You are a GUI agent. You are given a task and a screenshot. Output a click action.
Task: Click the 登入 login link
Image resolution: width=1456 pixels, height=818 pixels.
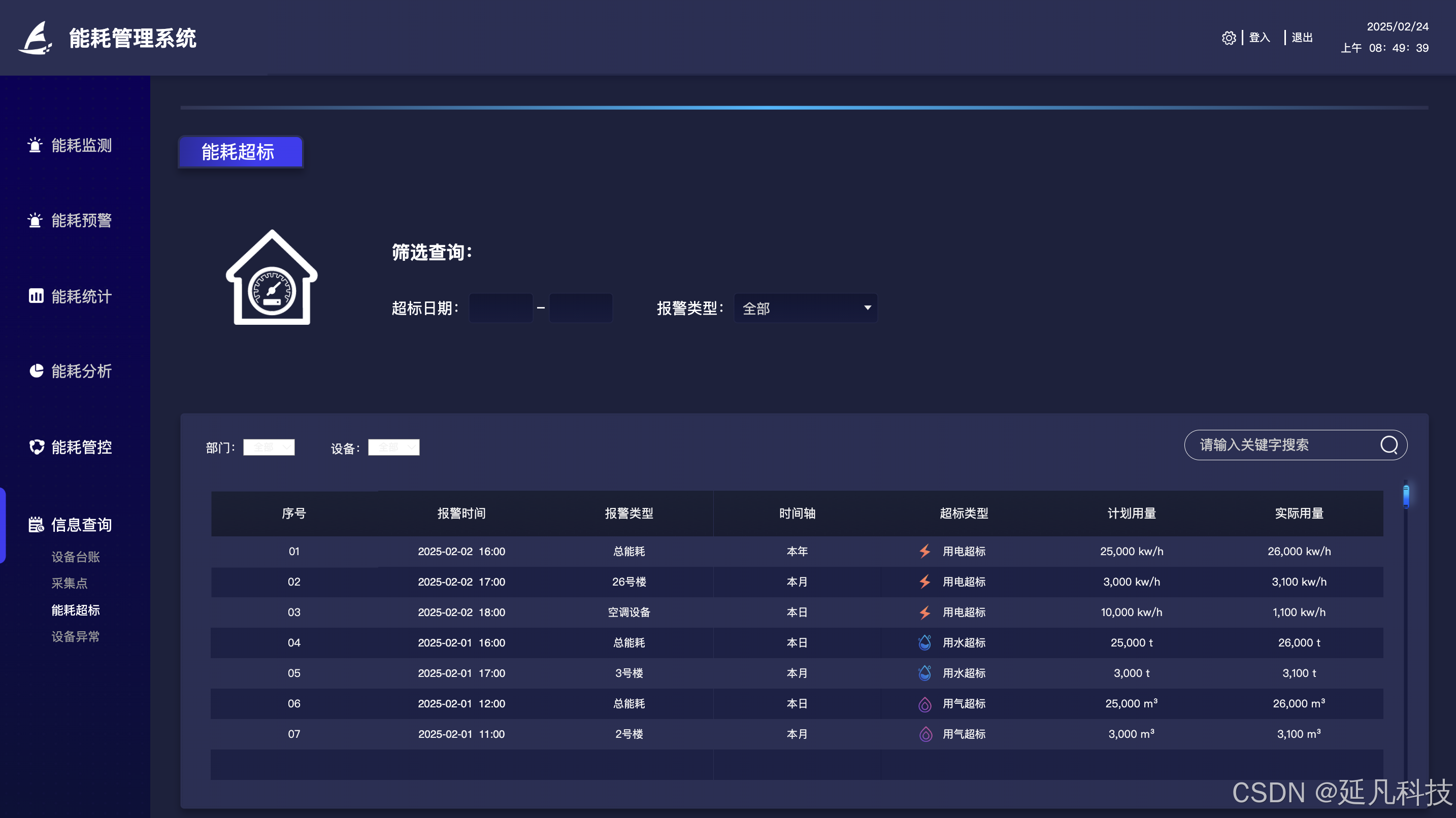point(1260,38)
